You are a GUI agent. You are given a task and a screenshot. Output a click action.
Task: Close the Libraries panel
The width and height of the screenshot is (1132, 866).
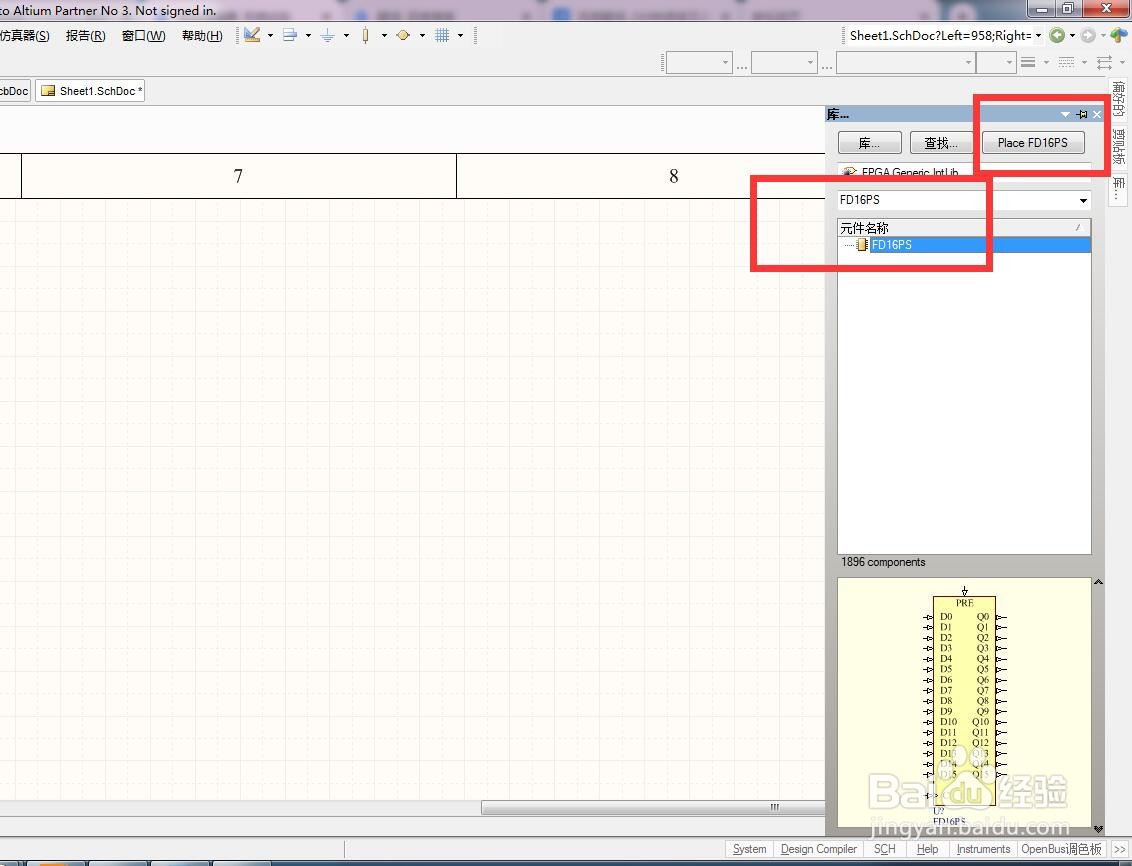click(x=1097, y=114)
